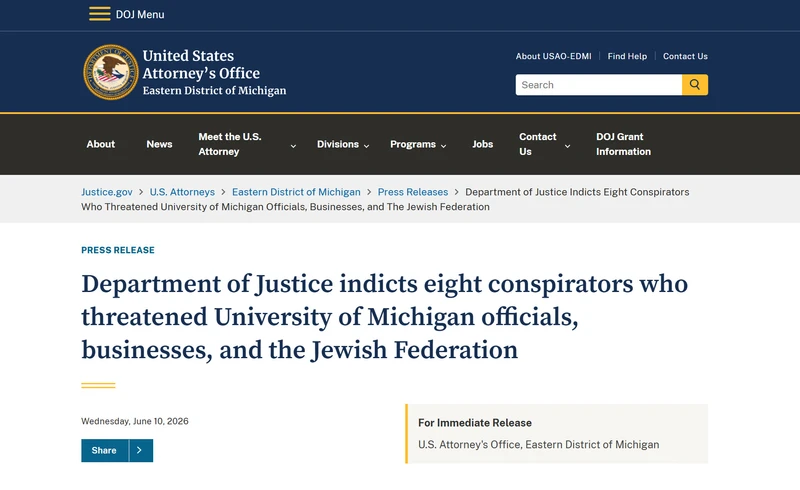Open DOJ Grant Information menu item
The height and width of the screenshot is (490, 800).
(x=623, y=144)
